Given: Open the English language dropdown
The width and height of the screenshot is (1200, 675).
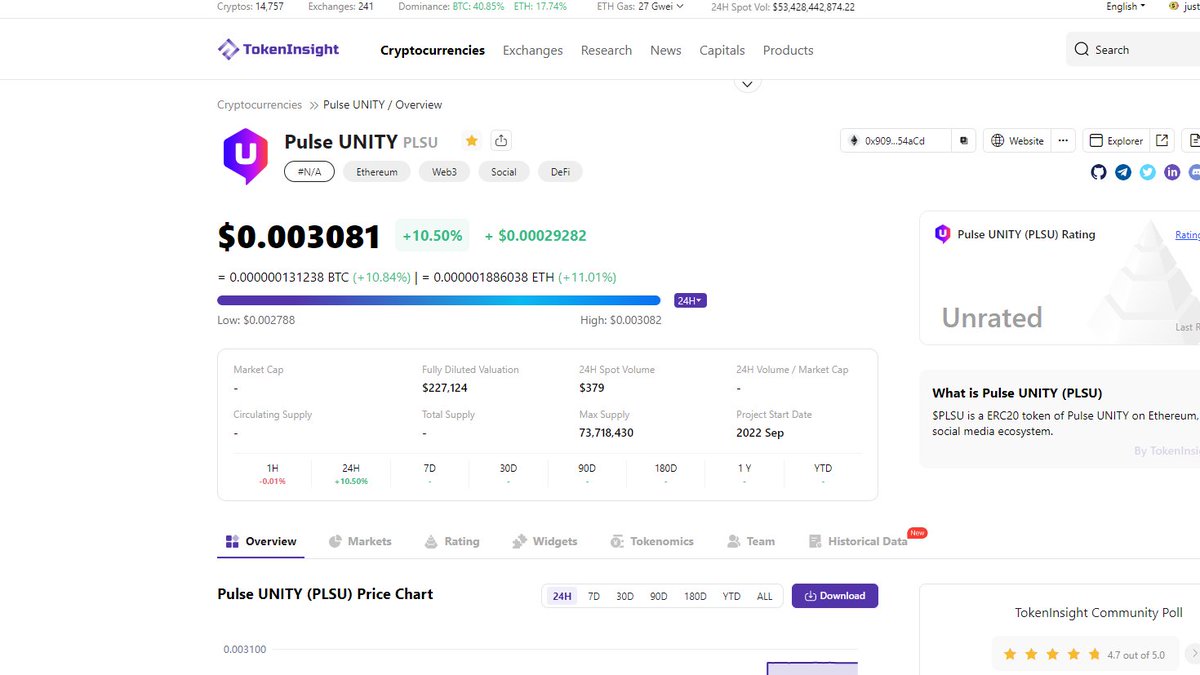Looking at the screenshot, I should pyautogui.click(x=1126, y=6).
